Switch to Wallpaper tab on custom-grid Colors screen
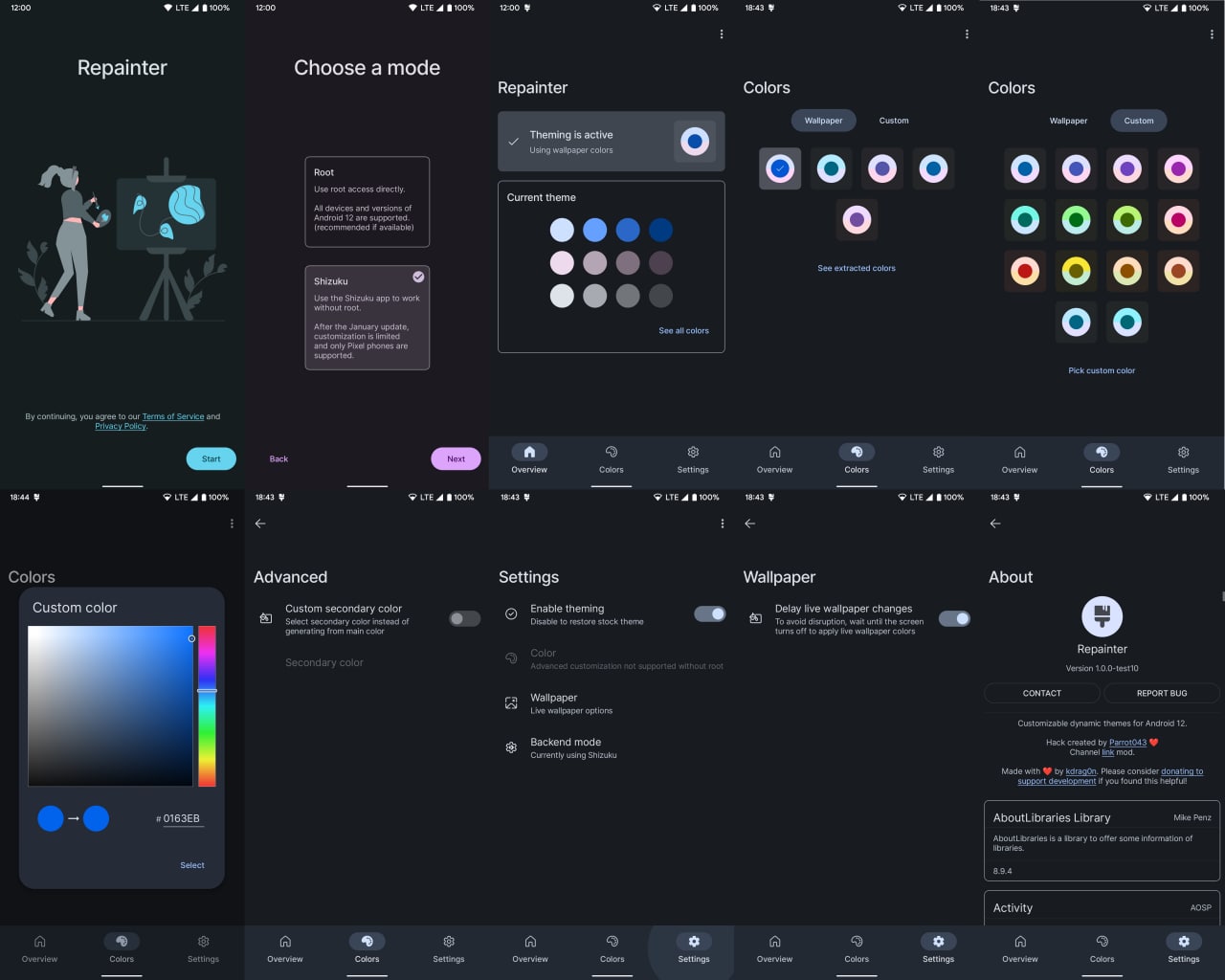 coord(1069,121)
